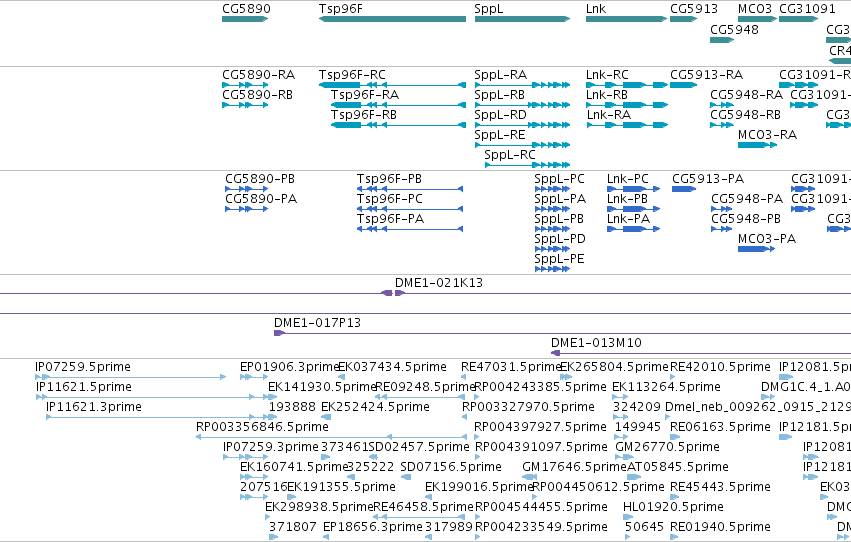Image resolution: width=851 pixels, height=542 pixels.
Task: Click the SppL gene feature
Action: pyautogui.click(x=522, y=19)
